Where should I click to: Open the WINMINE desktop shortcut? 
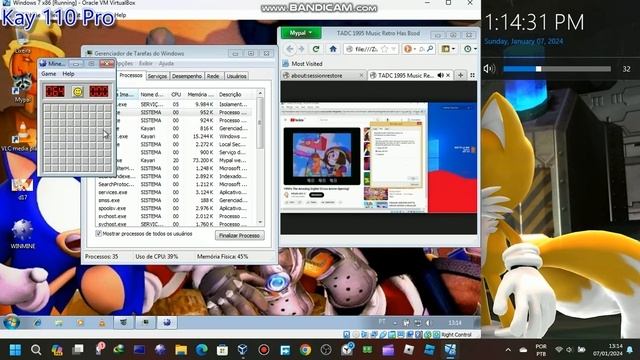click(x=22, y=234)
